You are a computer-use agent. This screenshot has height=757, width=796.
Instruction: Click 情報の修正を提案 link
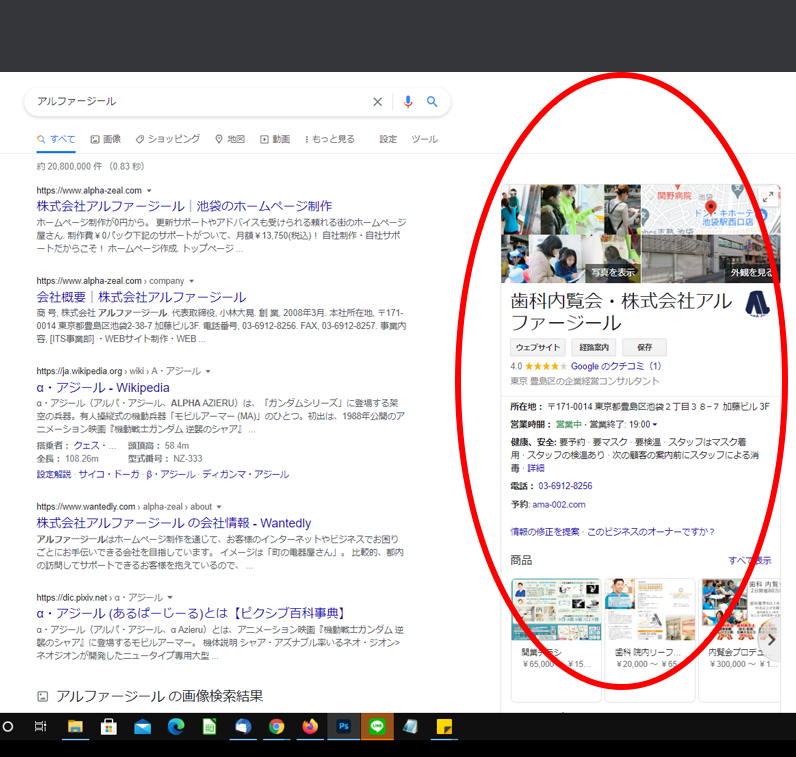(x=545, y=532)
